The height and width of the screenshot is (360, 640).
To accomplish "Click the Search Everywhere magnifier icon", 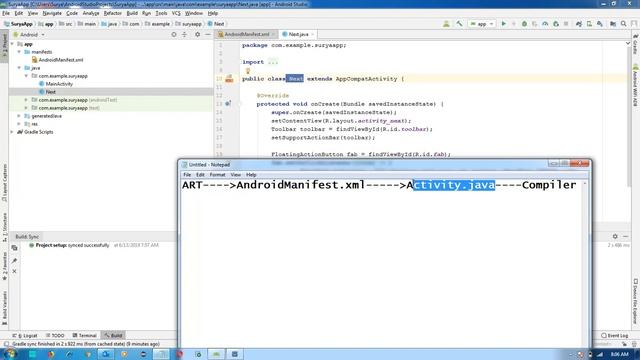I will click(624, 24).
